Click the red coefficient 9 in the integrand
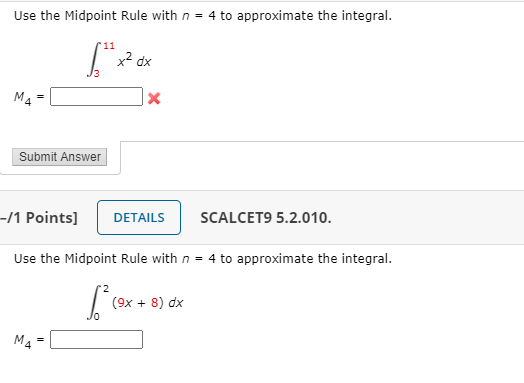Image resolution: width=524 pixels, height=383 pixels. point(121,303)
